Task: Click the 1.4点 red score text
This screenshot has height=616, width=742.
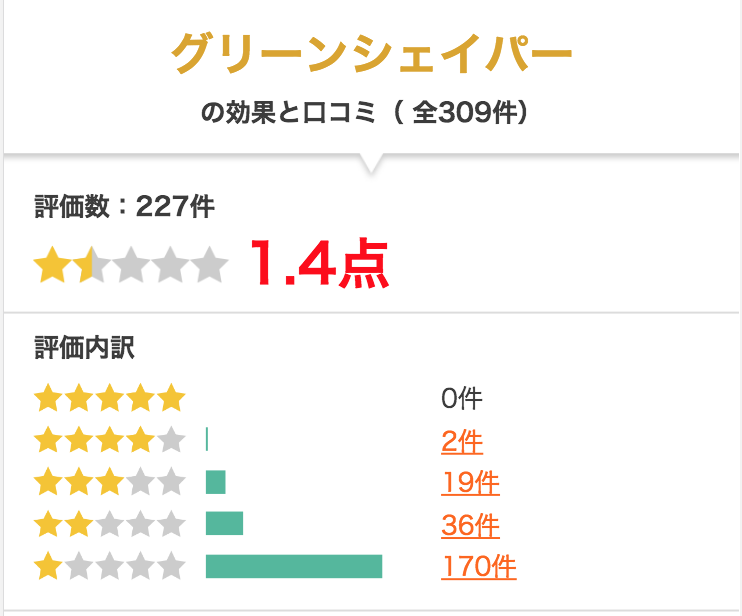Action: coord(319,263)
